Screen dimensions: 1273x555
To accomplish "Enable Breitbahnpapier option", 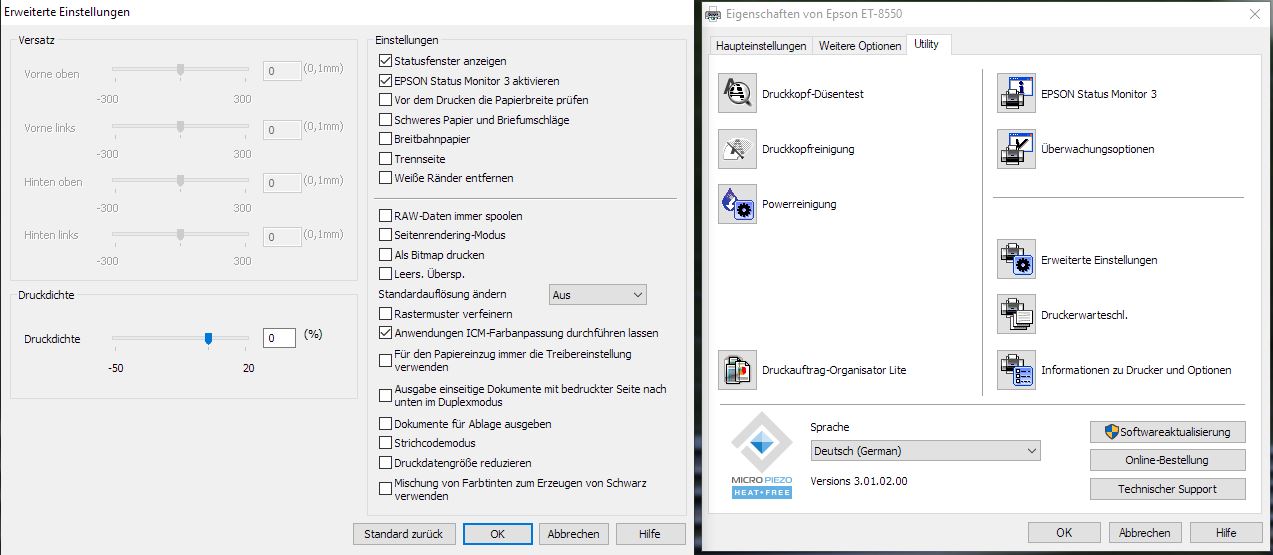I will [386, 139].
